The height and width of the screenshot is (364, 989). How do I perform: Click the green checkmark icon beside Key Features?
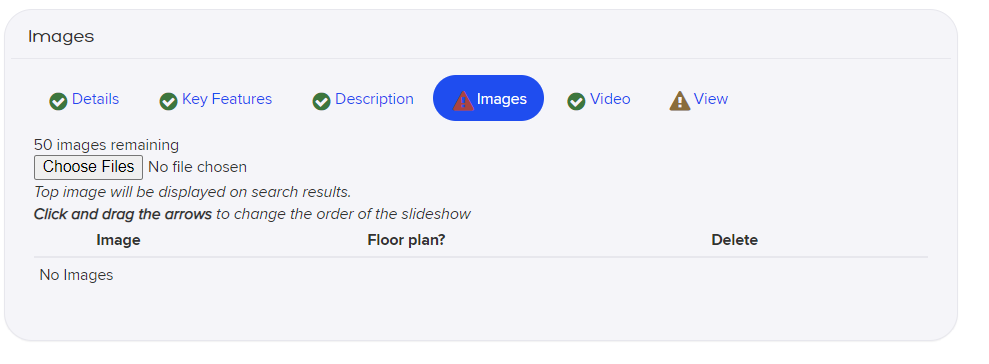point(168,101)
